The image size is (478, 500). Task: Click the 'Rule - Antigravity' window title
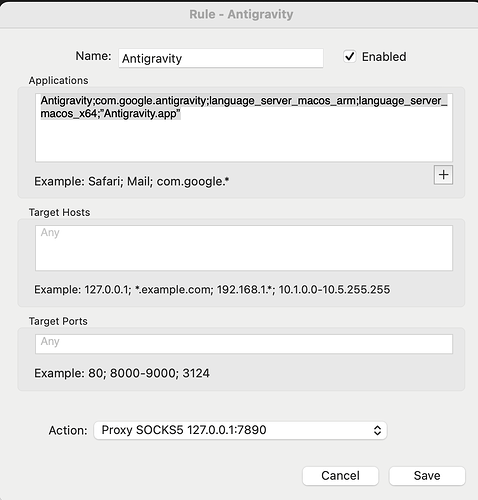[241, 14]
